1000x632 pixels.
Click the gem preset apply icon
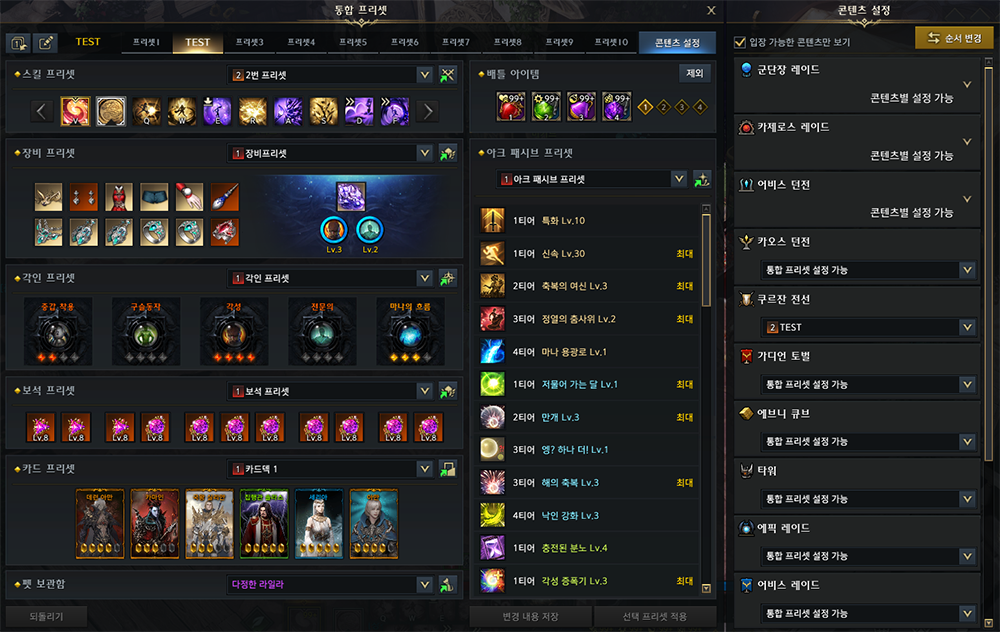coord(448,391)
